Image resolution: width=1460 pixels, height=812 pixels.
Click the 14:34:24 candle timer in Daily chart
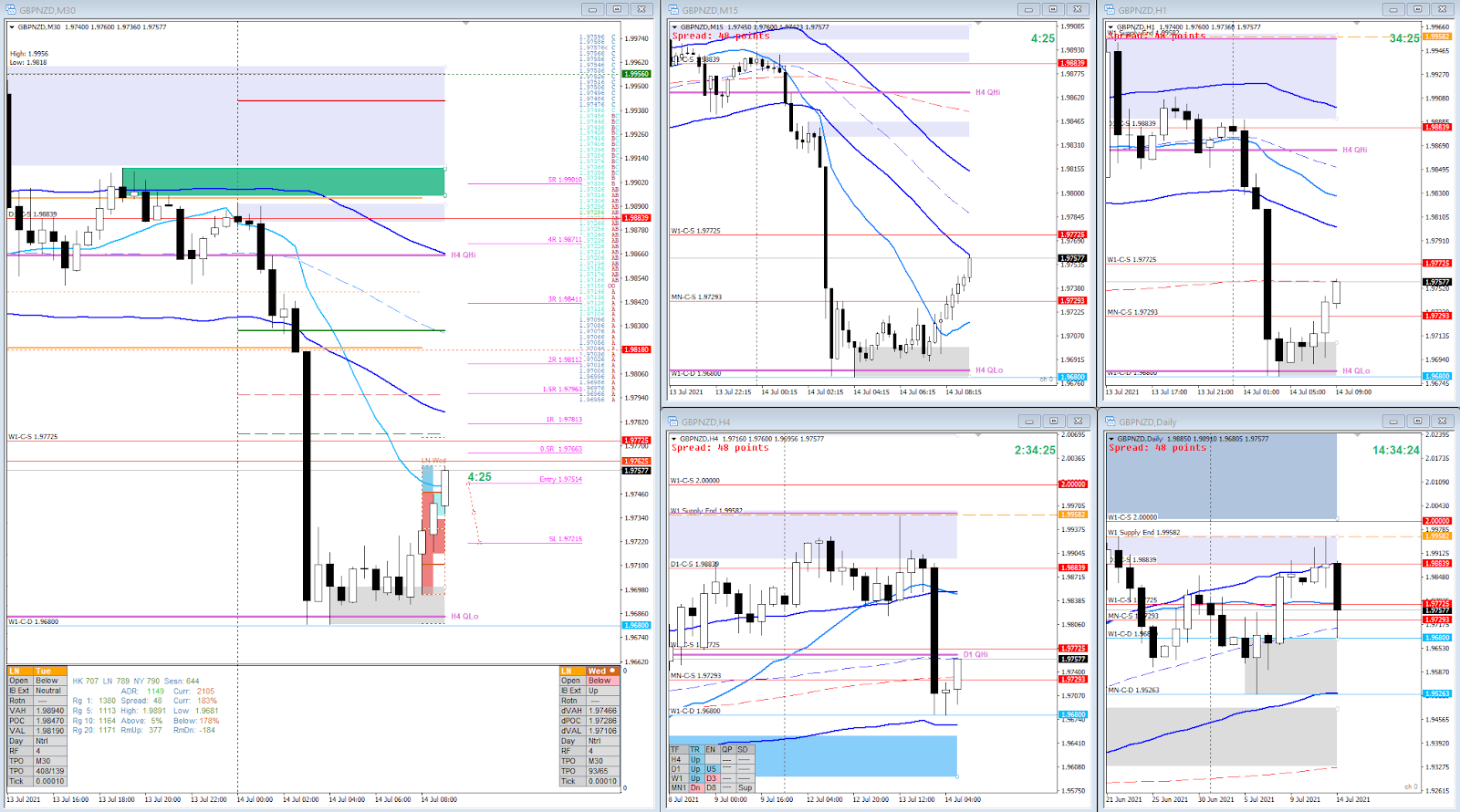coord(1396,450)
